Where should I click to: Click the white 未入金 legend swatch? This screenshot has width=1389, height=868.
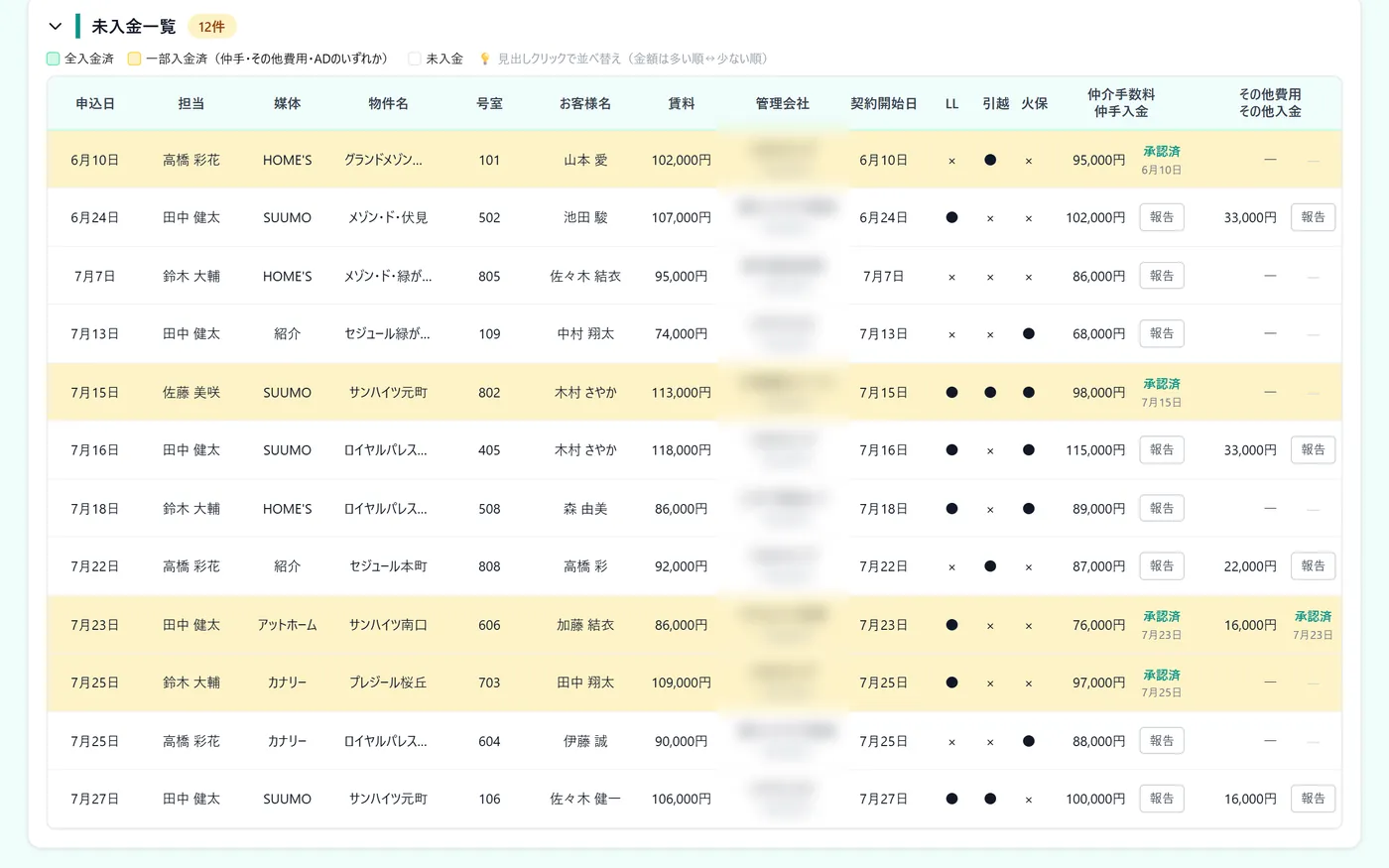point(415,60)
